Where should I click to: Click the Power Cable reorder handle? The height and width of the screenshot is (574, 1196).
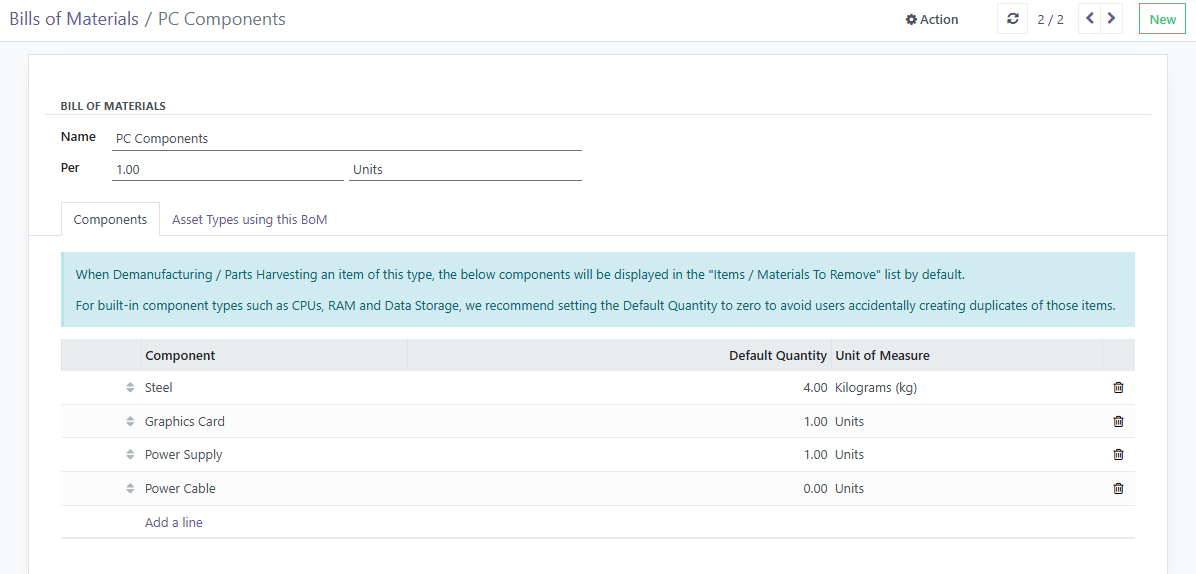pos(130,489)
